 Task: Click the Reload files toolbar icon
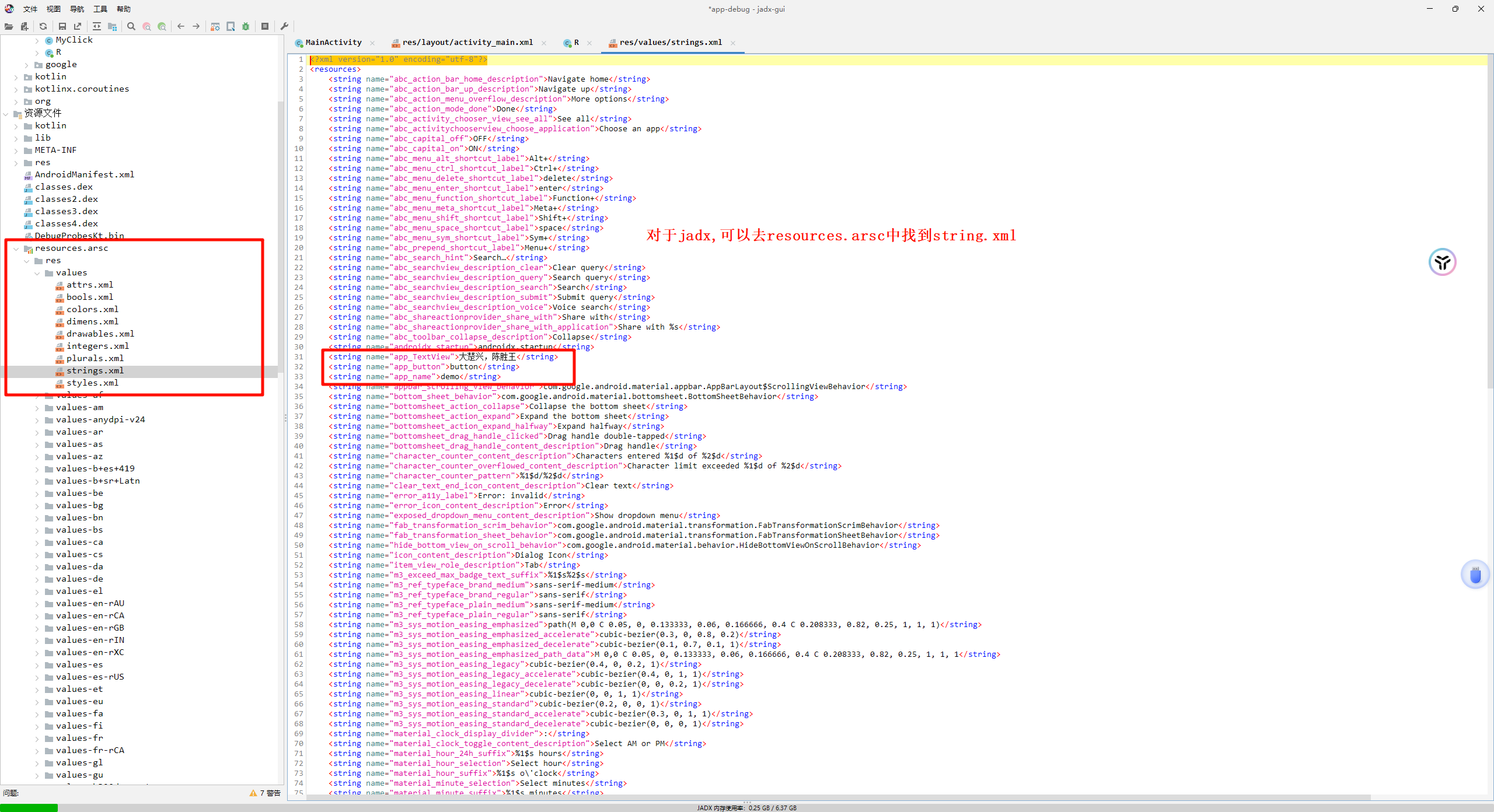[43, 26]
